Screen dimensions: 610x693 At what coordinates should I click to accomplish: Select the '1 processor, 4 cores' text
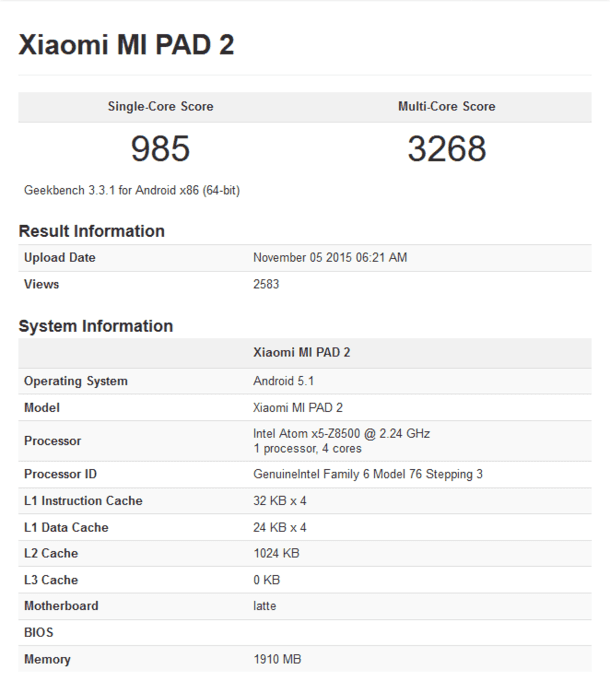click(308, 449)
